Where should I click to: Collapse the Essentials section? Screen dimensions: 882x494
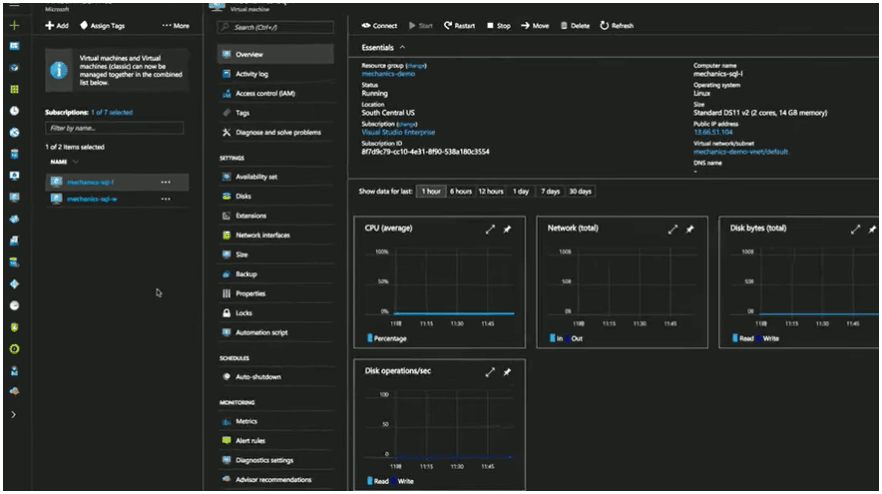click(x=402, y=47)
